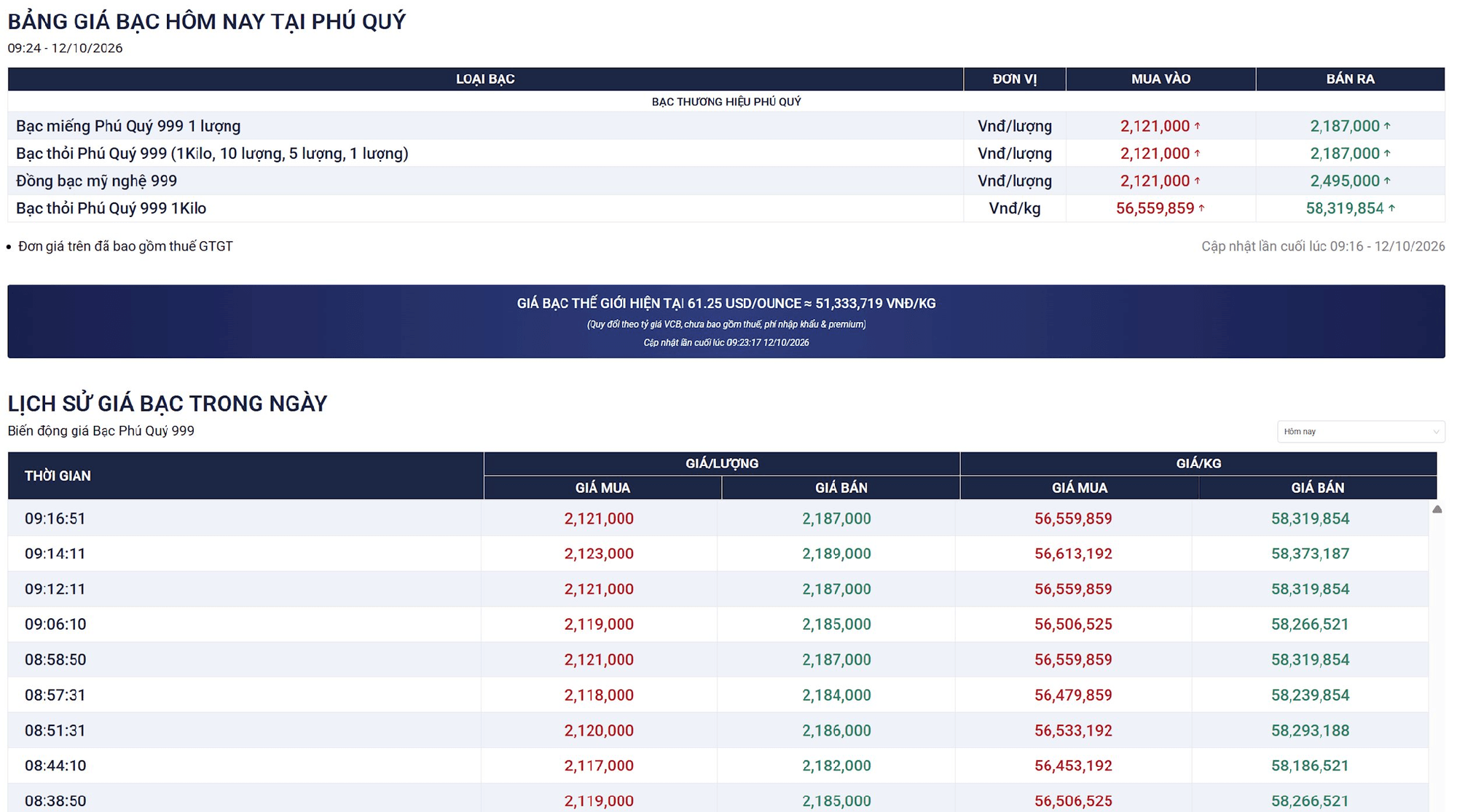Click the world silver price banner headline
The image size is (1457, 812).
pos(726,304)
